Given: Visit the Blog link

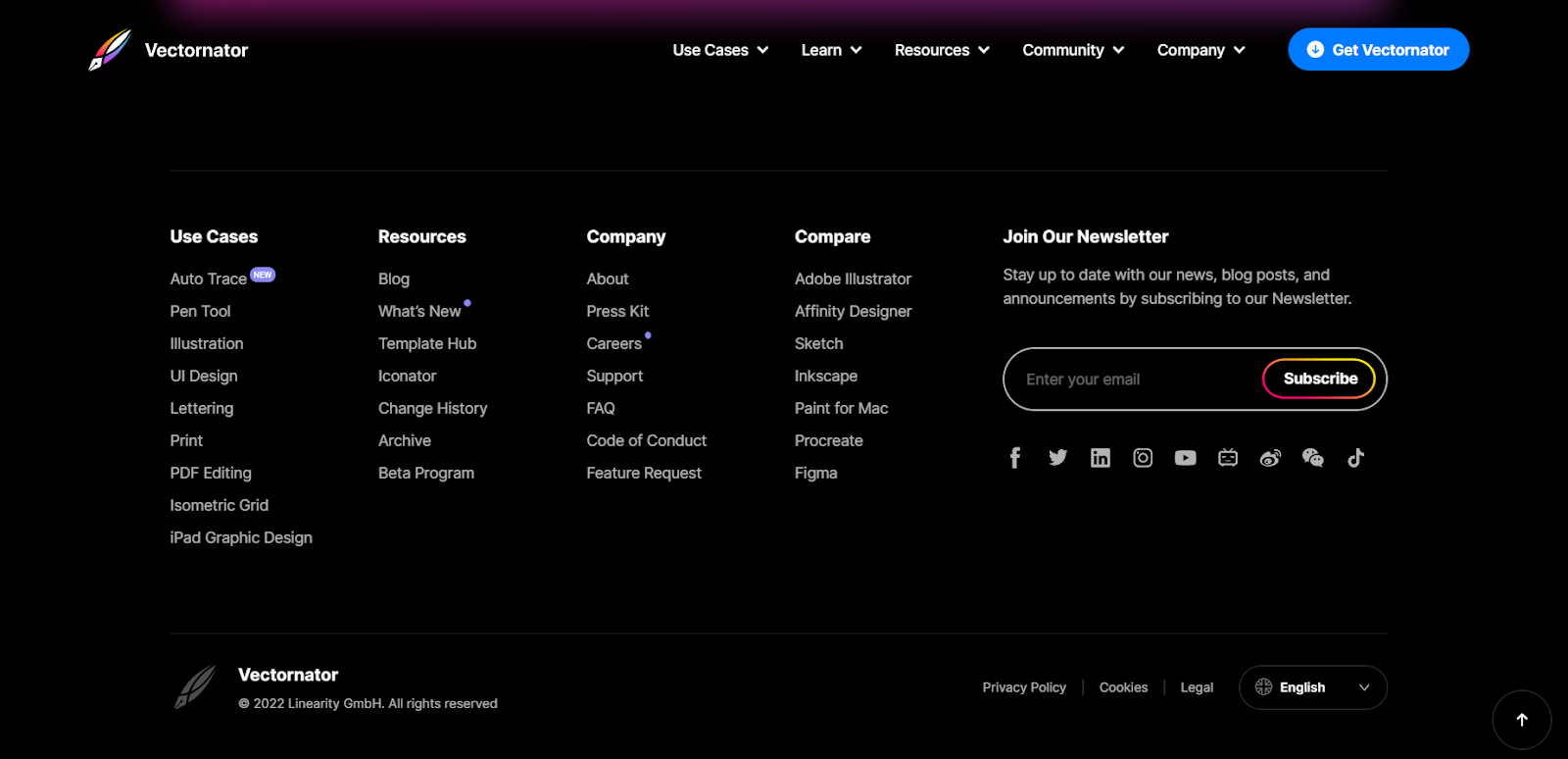Looking at the screenshot, I should [394, 279].
